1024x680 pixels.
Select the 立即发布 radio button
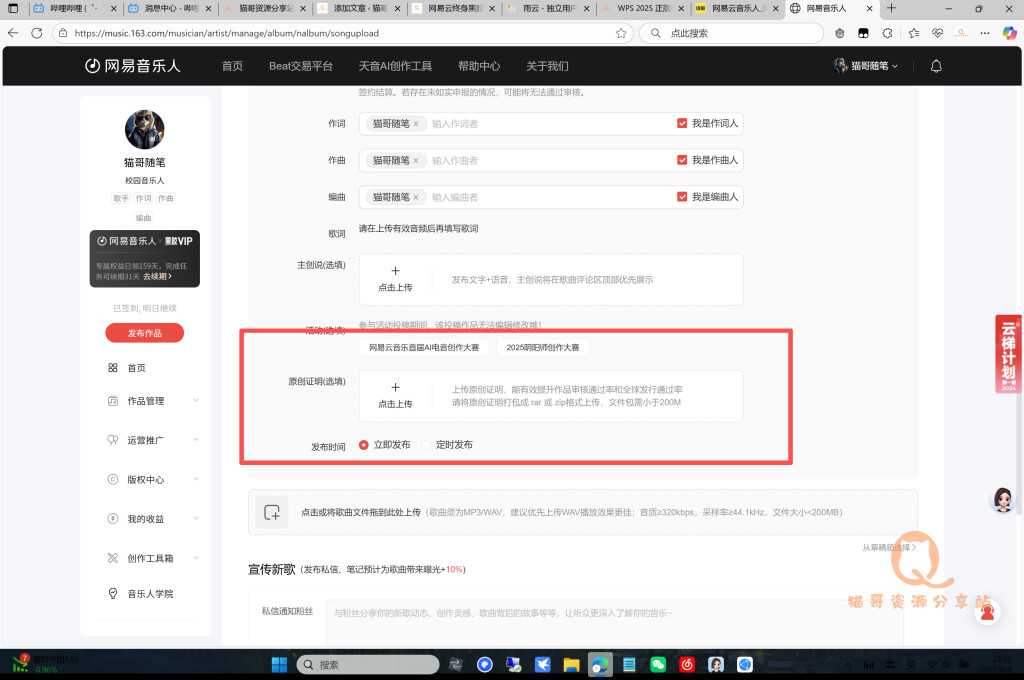point(364,445)
